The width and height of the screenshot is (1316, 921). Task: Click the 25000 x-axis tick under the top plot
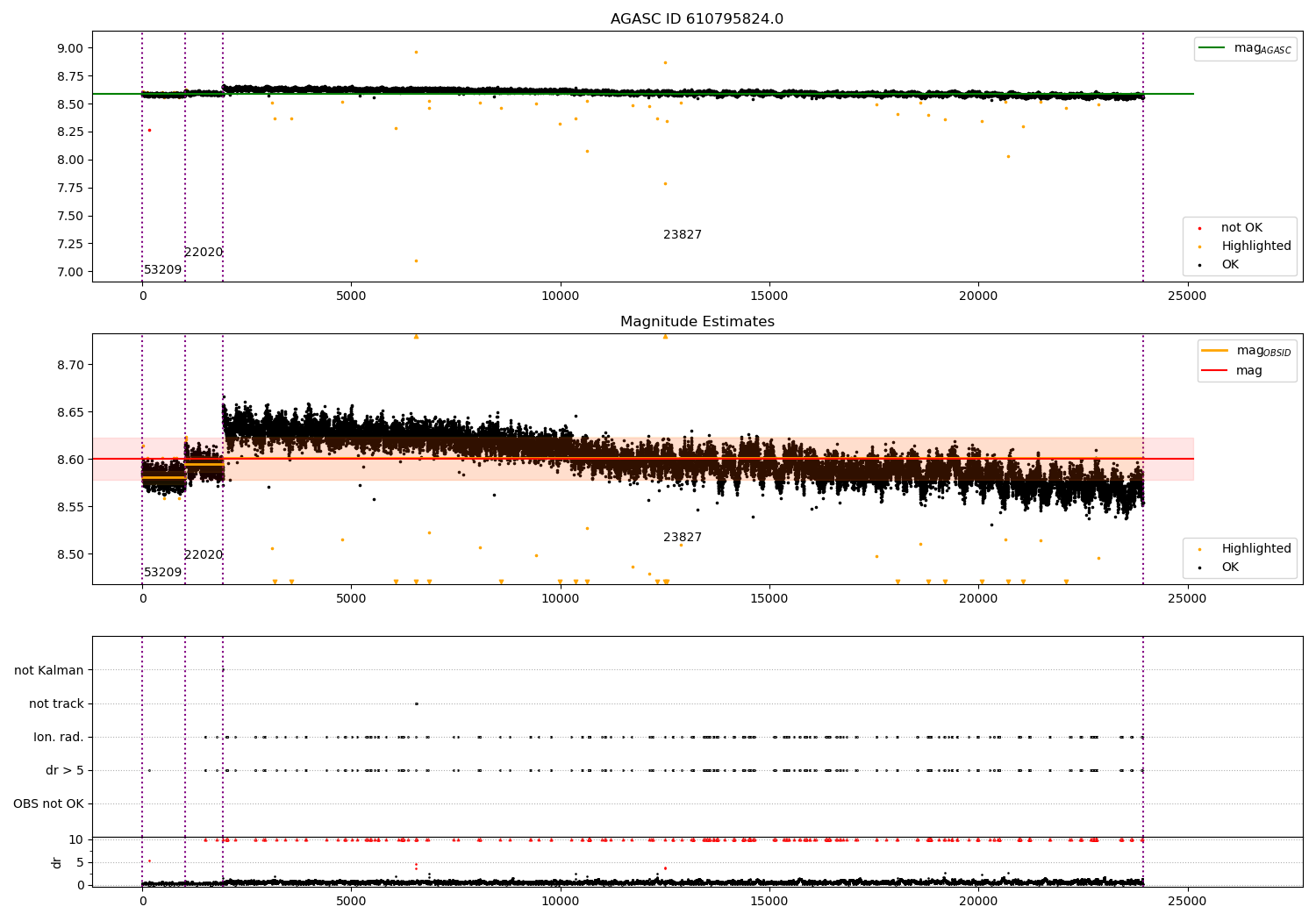pos(1187,296)
